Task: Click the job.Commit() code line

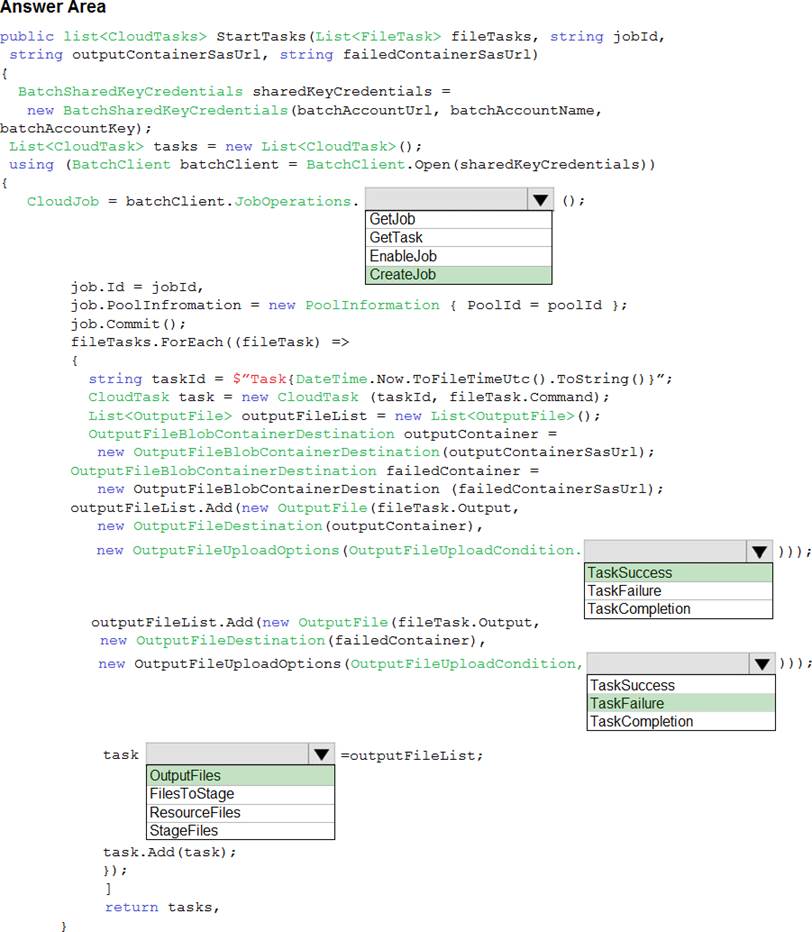Action: click(128, 323)
